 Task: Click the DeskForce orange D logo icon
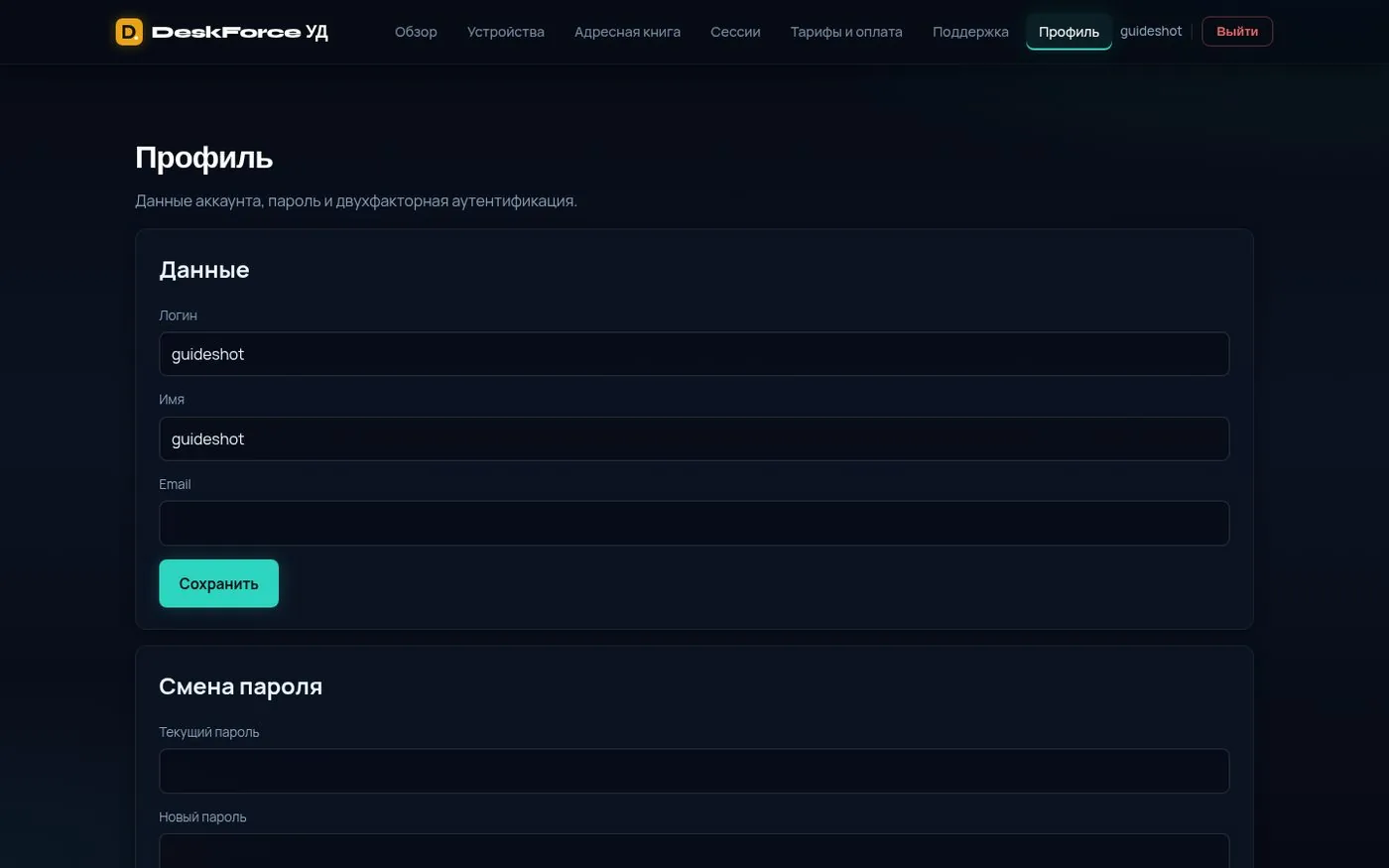[129, 32]
